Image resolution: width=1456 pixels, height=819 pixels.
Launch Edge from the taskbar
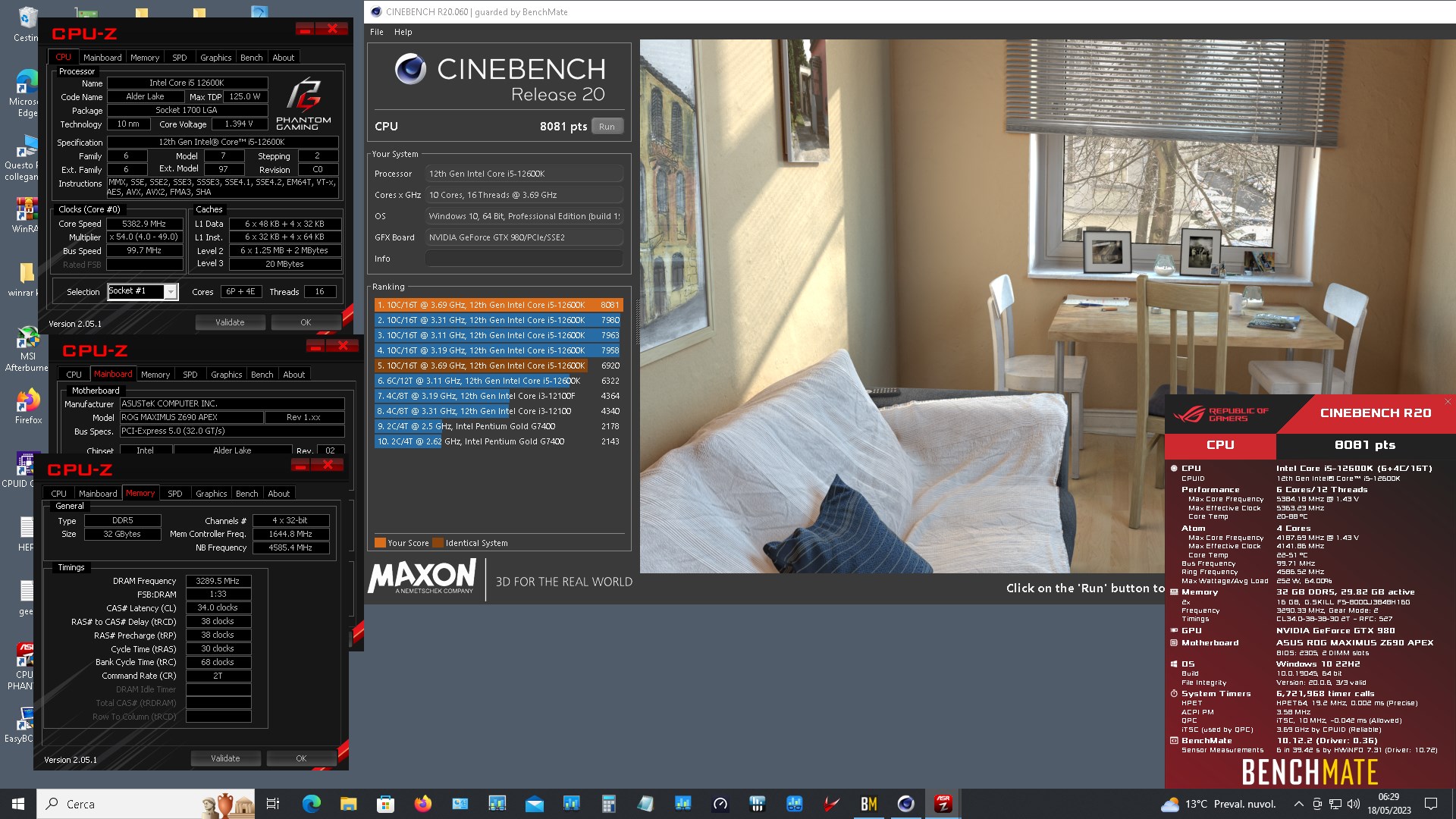311,804
